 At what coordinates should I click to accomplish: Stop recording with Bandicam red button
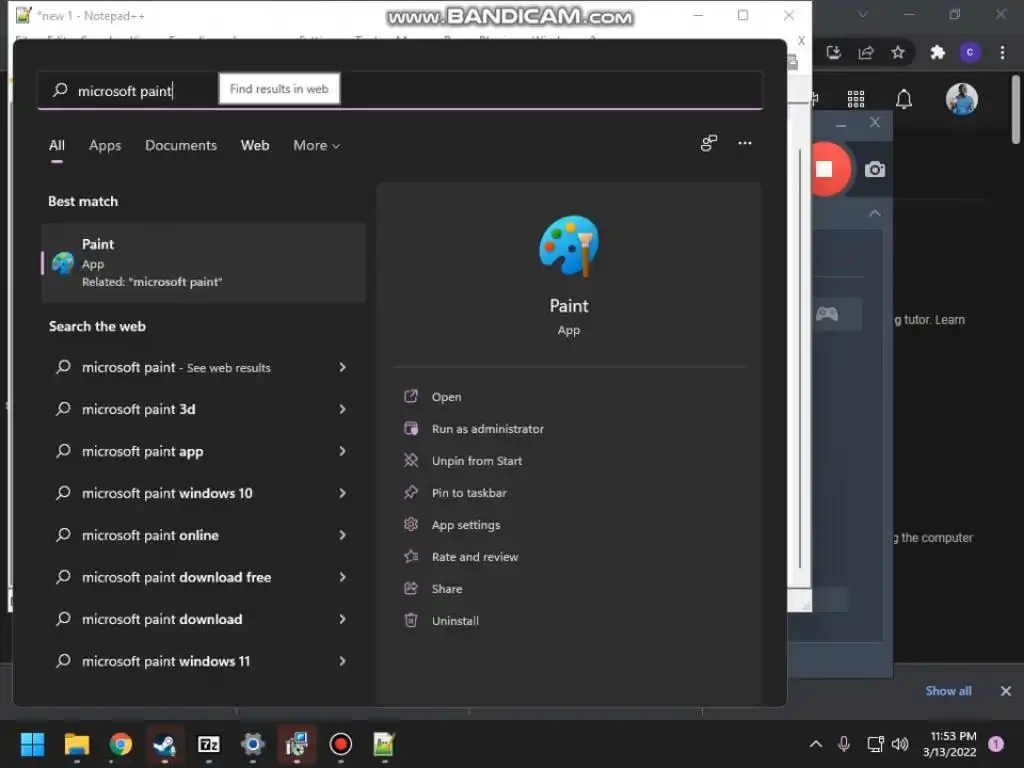(827, 169)
